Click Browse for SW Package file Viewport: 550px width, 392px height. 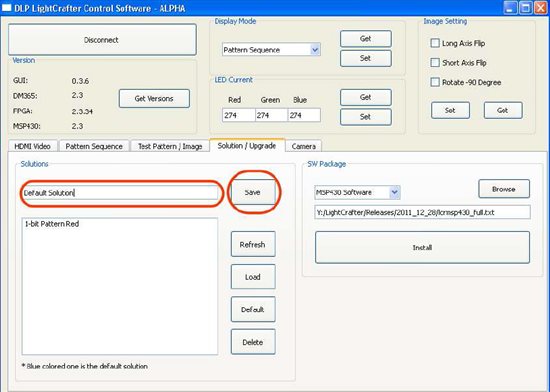pos(504,189)
